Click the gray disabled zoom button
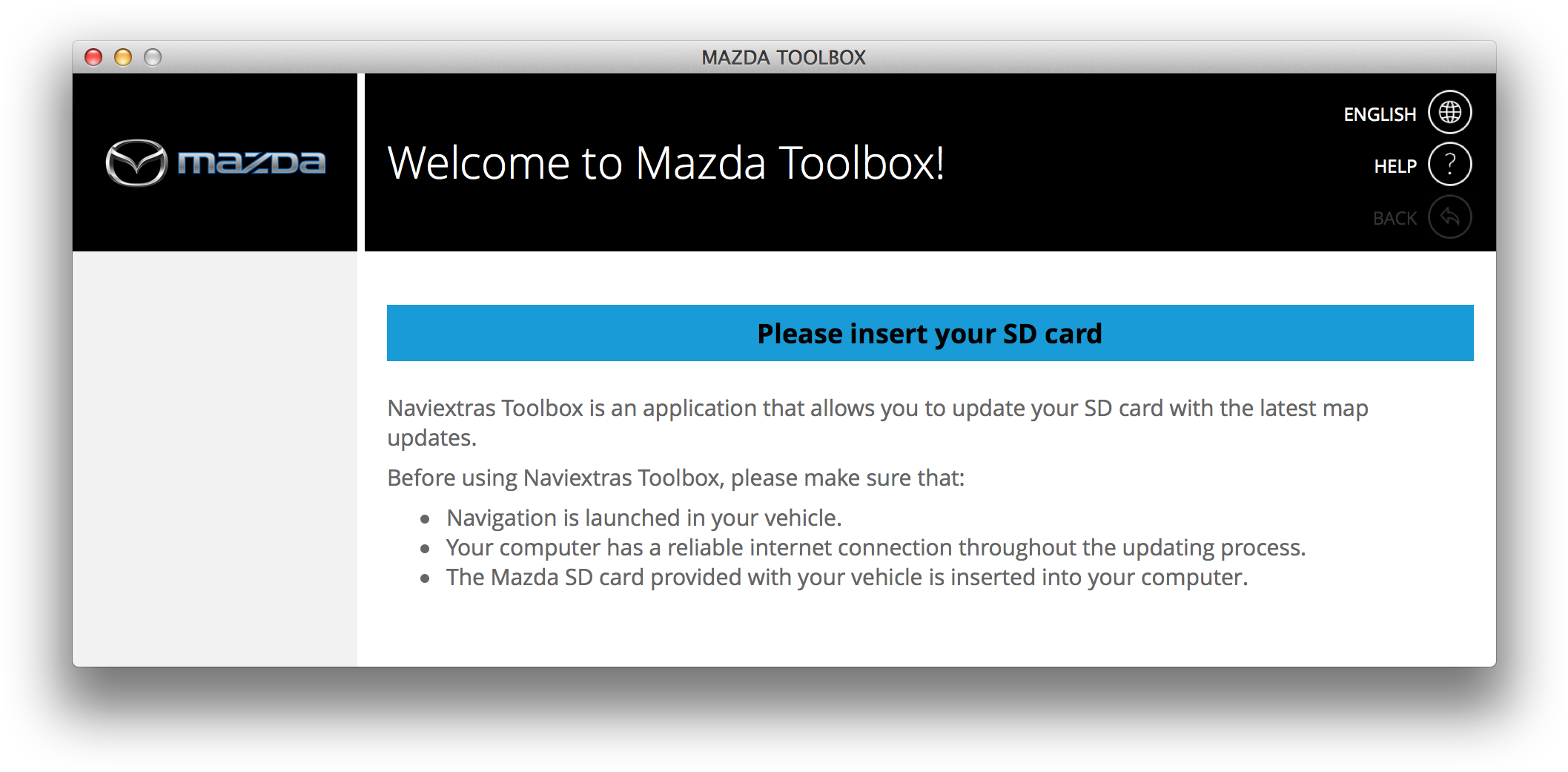Viewport: 1568px width, 772px height. coord(153,57)
